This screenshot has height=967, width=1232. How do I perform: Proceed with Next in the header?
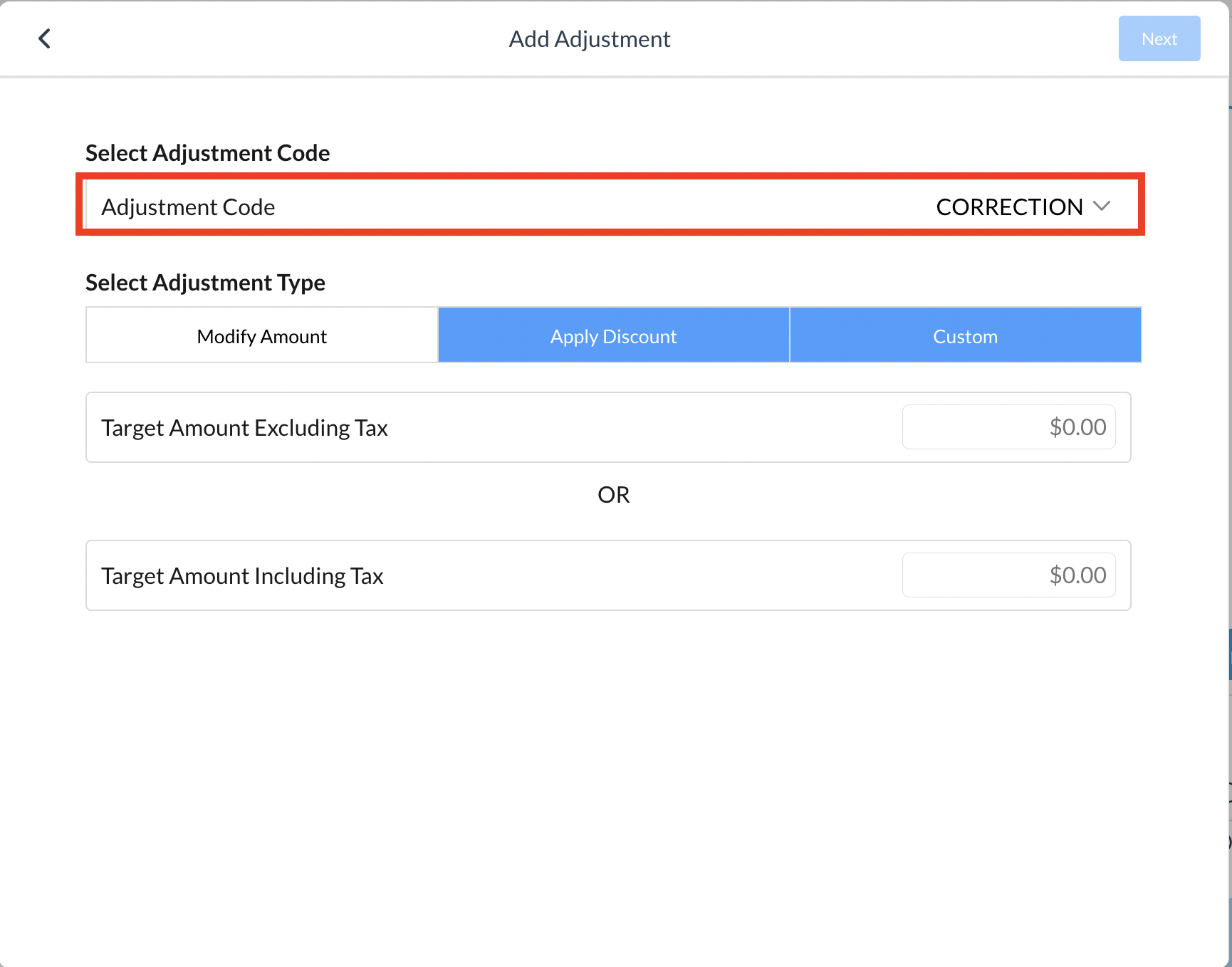click(1159, 38)
